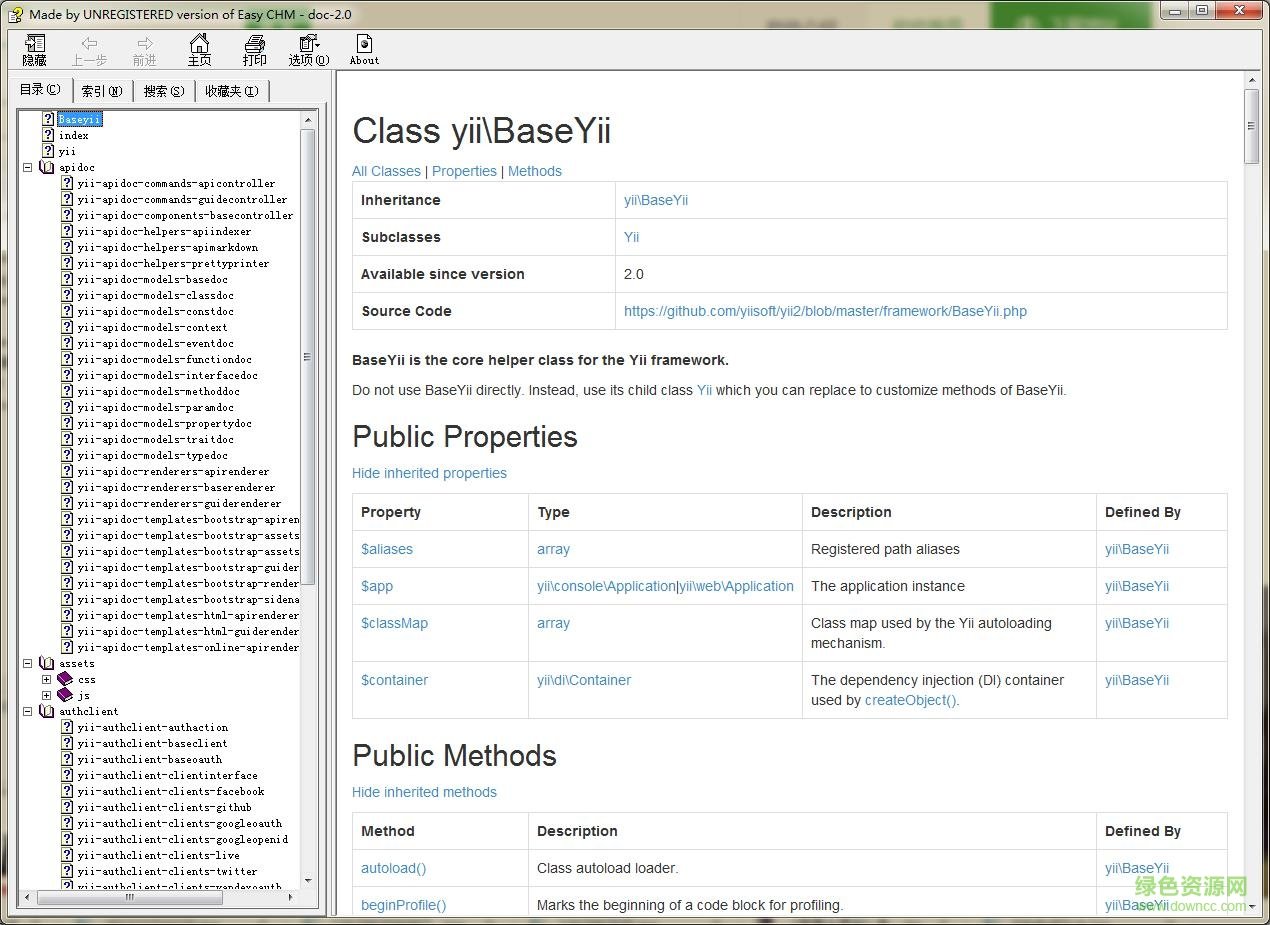
Task: Click page icon beside index topic
Action: (48, 135)
